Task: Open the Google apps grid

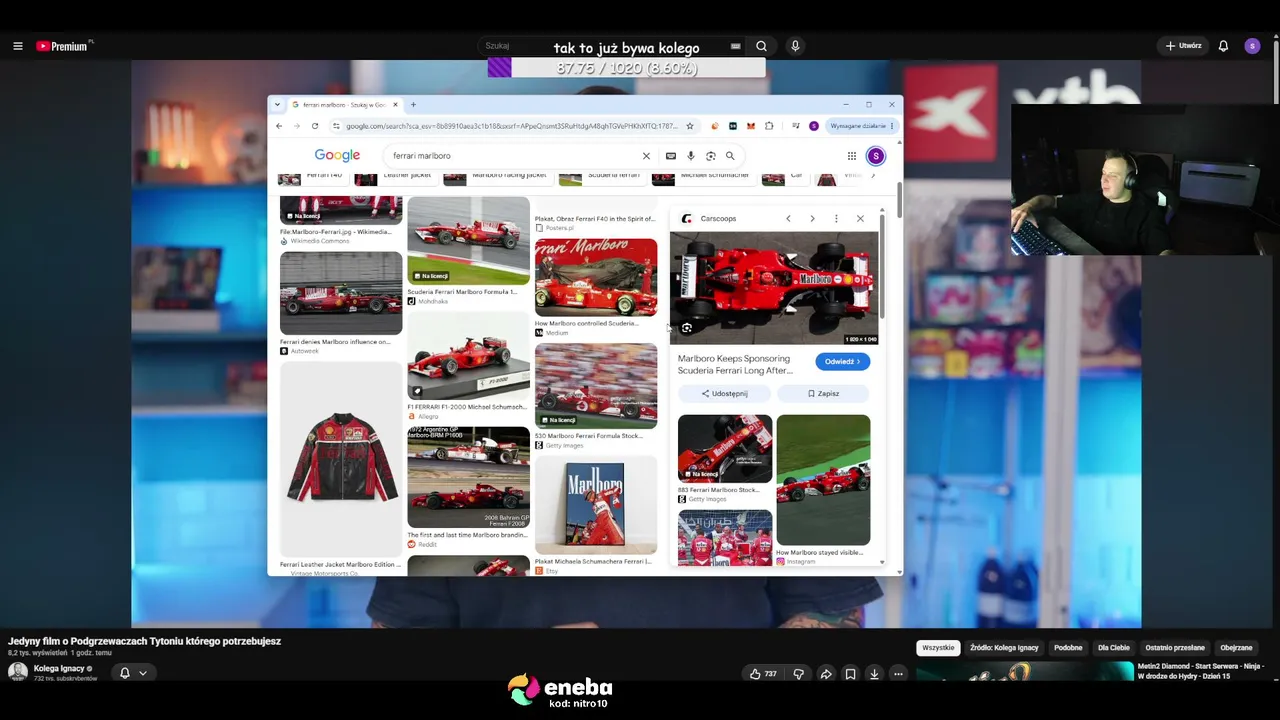Action: pyautogui.click(x=851, y=156)
